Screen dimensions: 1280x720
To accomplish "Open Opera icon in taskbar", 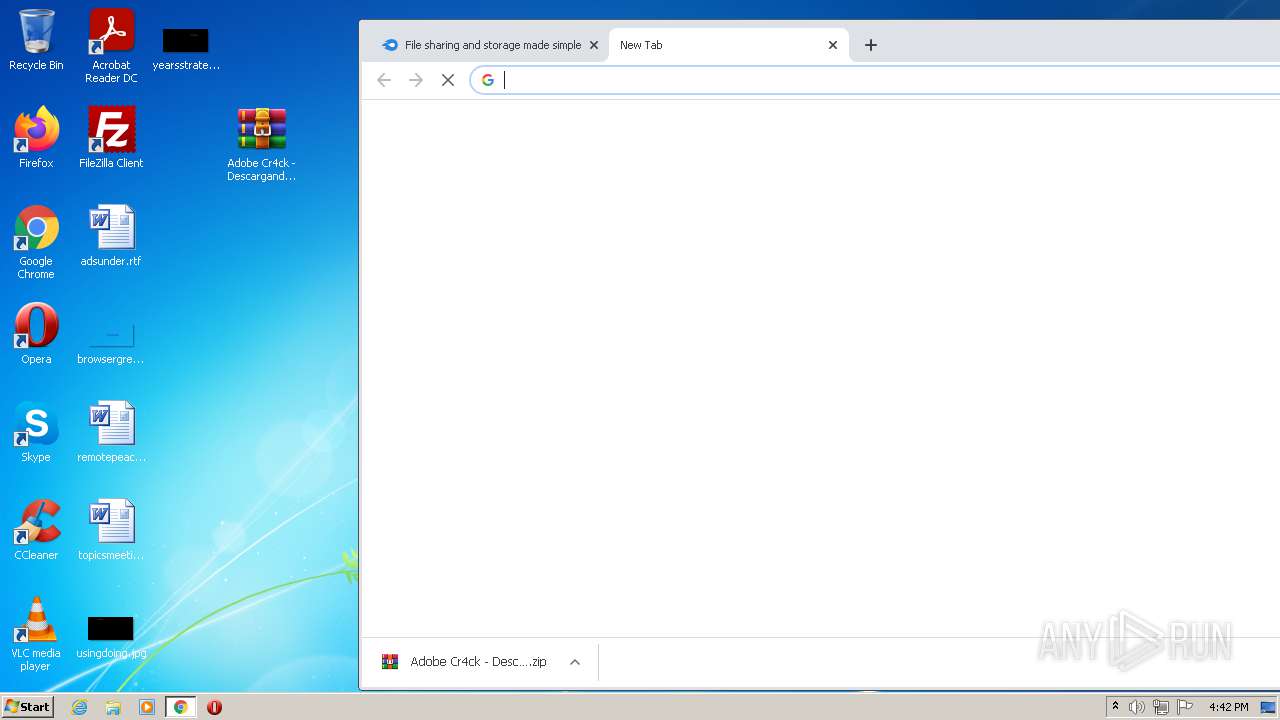I will [x=214, y=707].
